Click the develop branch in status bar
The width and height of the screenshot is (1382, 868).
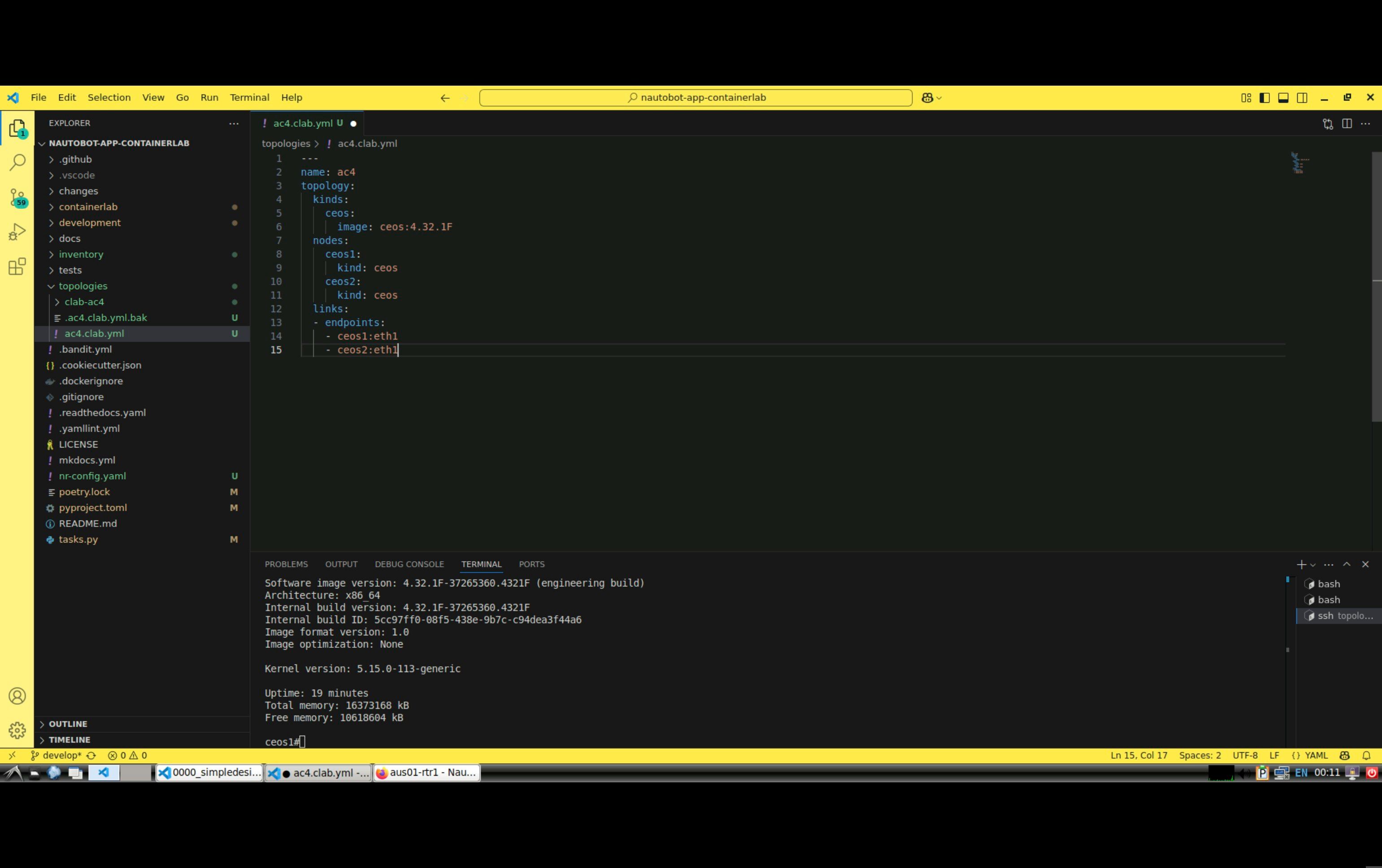point(61,755)
